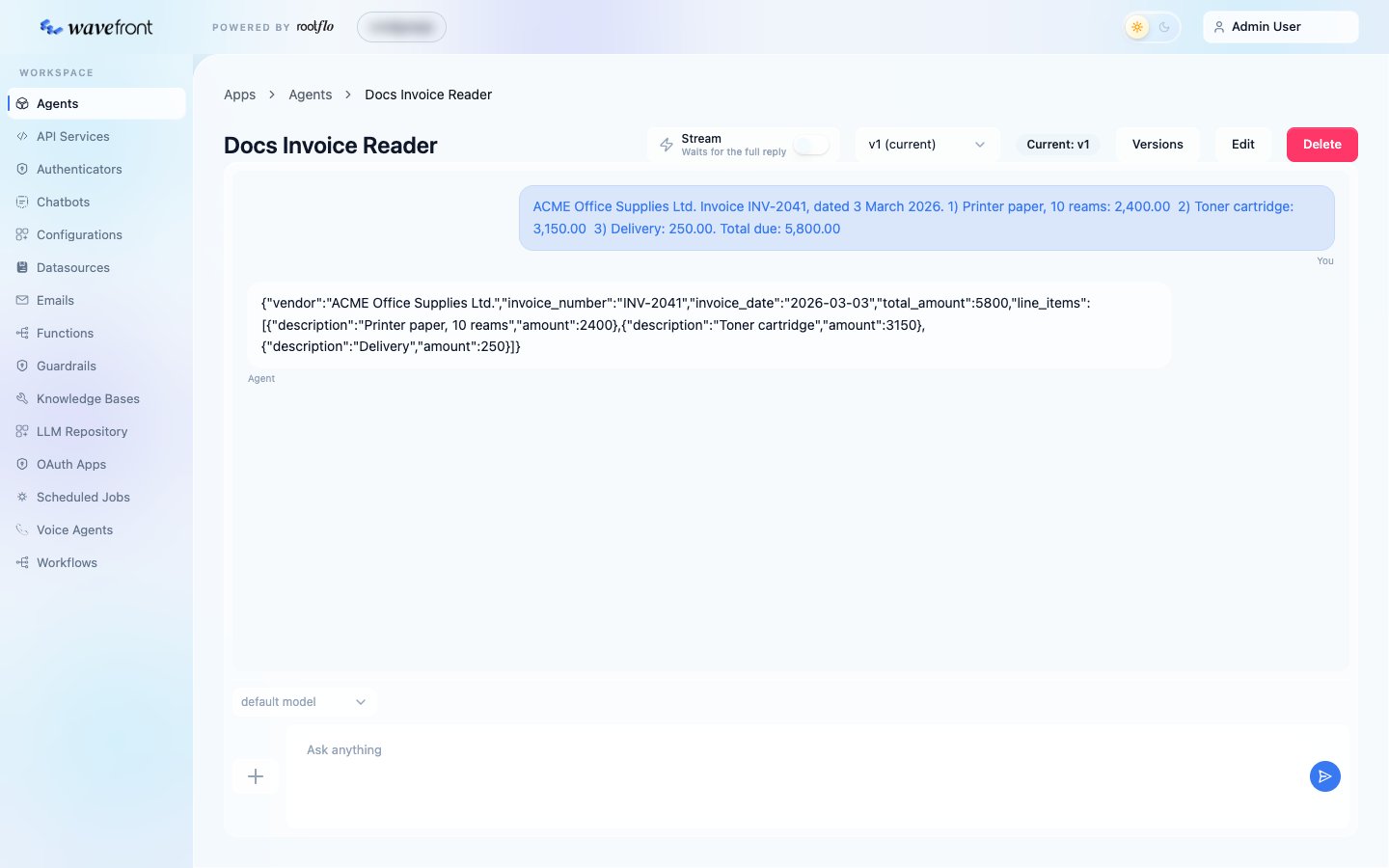The width and height of the screenshot is (1389, 868).
Task: Open Knowledge Bases in the sidebar
Action: pyautogui.click(x=96, y=398)
